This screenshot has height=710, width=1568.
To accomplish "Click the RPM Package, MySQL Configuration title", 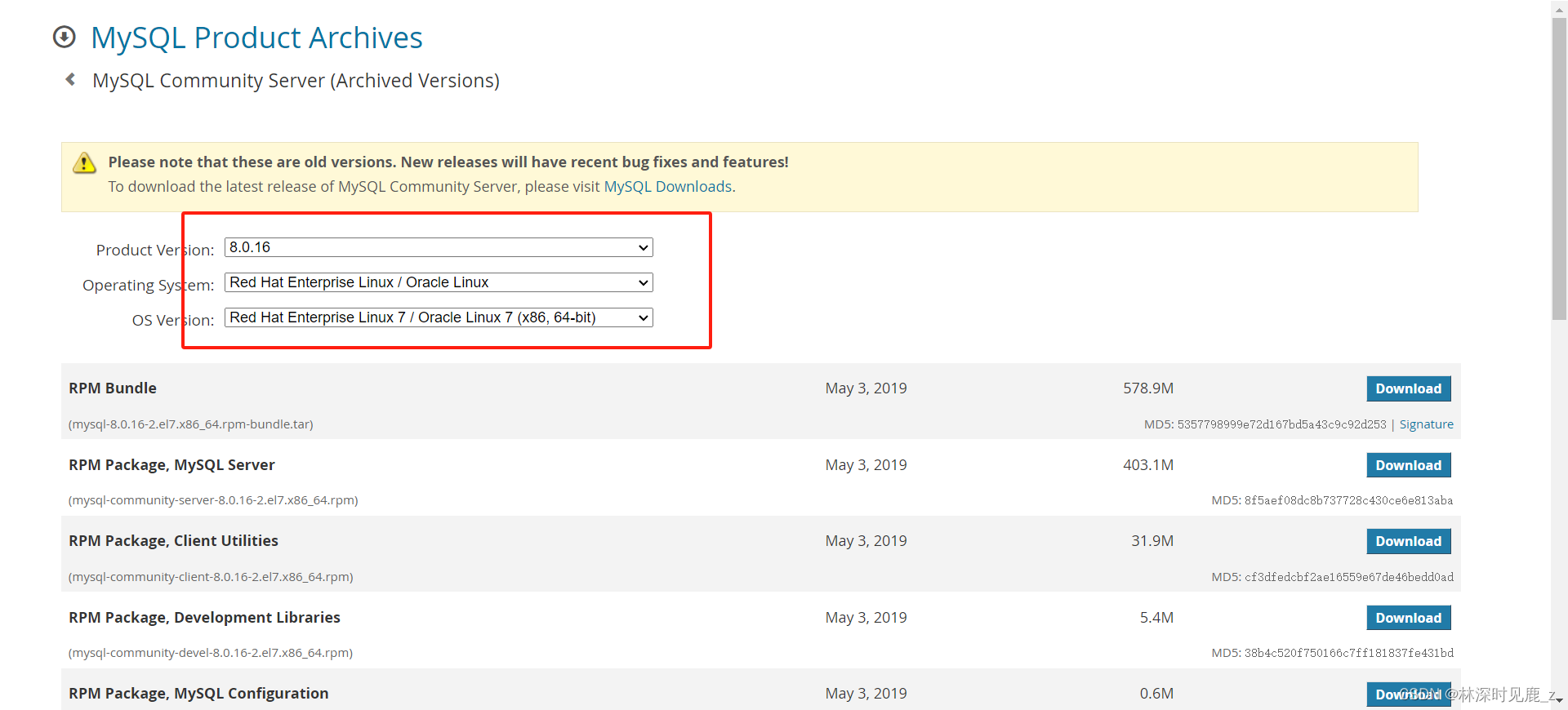I will point(198,694).
